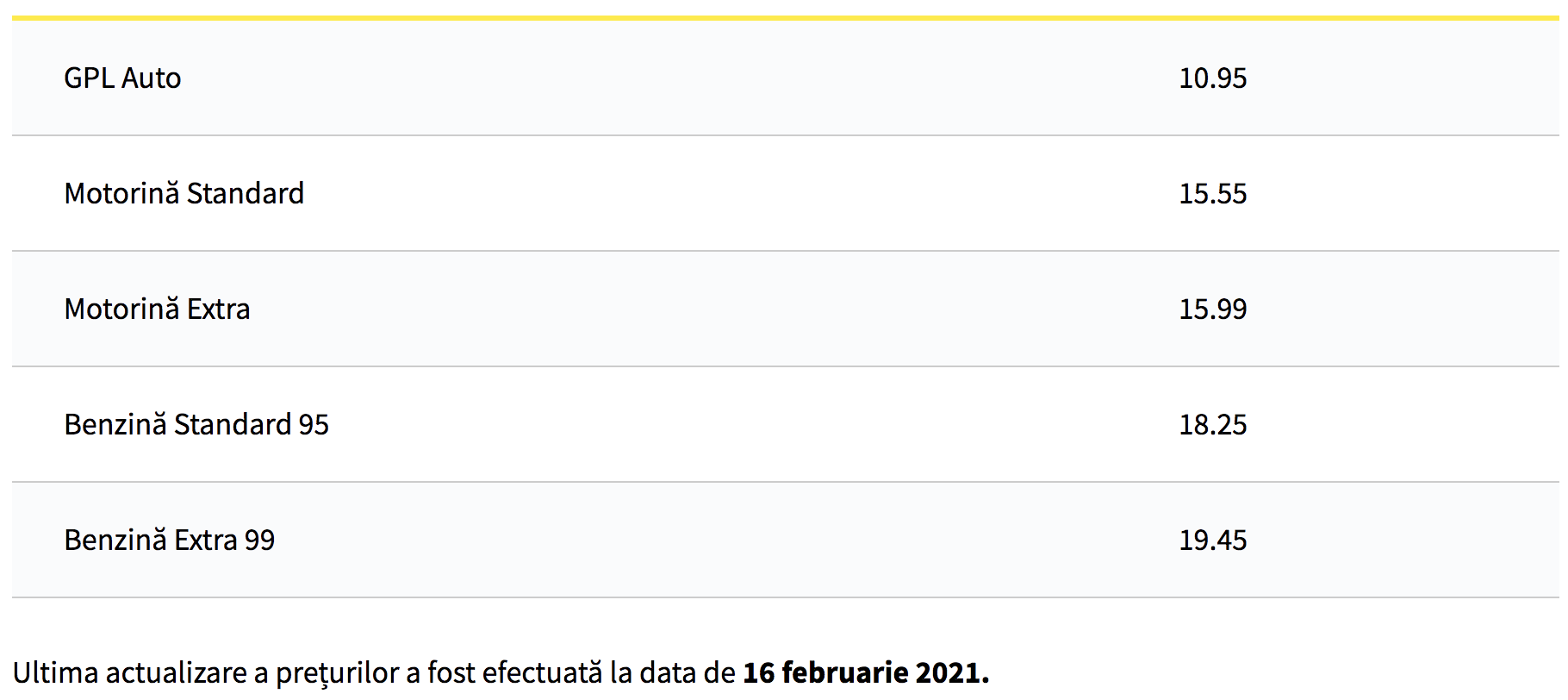Select the 15.99 price value
This screenshot has width=1568, height=700.
point(1212,309)
